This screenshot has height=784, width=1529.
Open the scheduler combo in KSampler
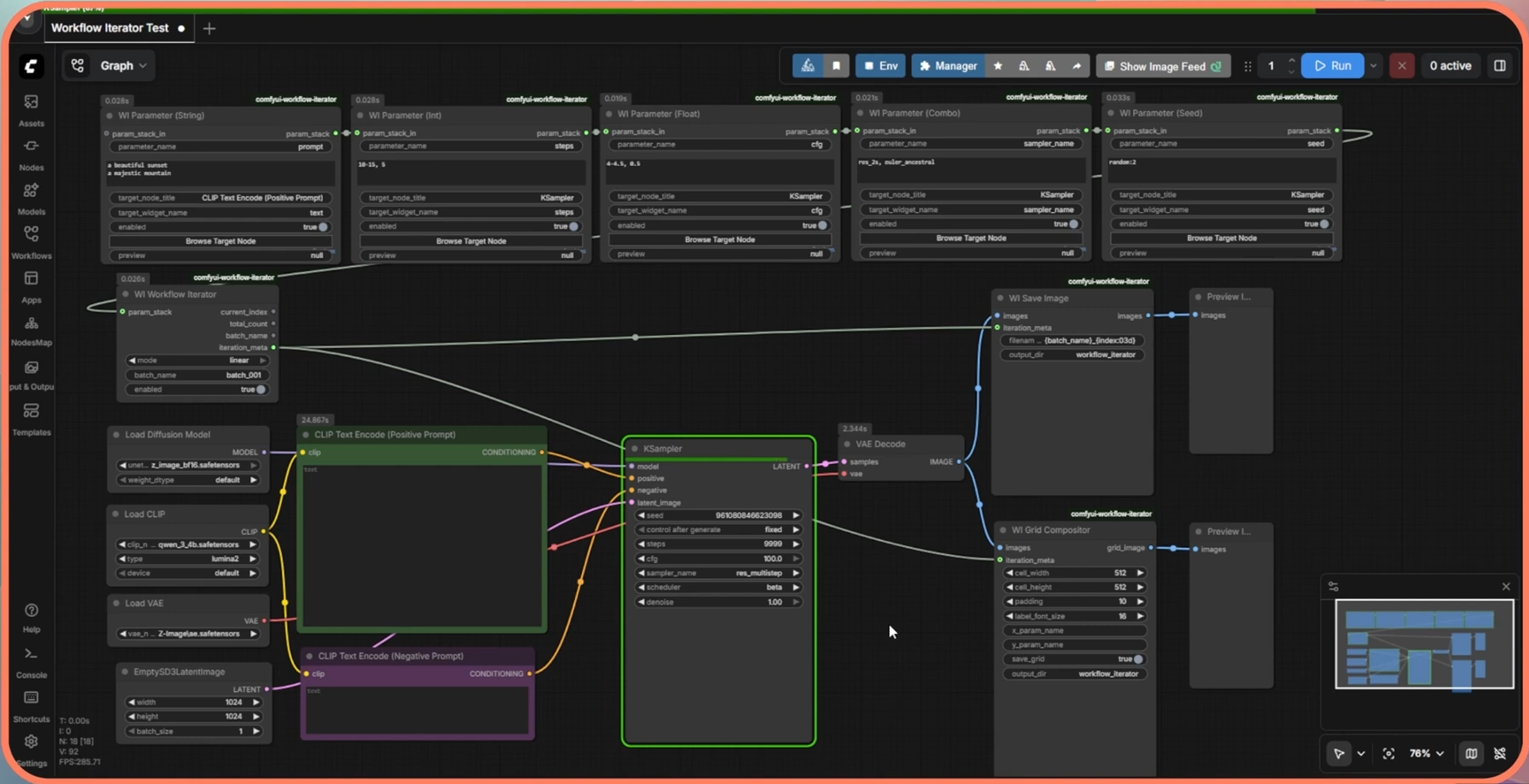point(718,587)
